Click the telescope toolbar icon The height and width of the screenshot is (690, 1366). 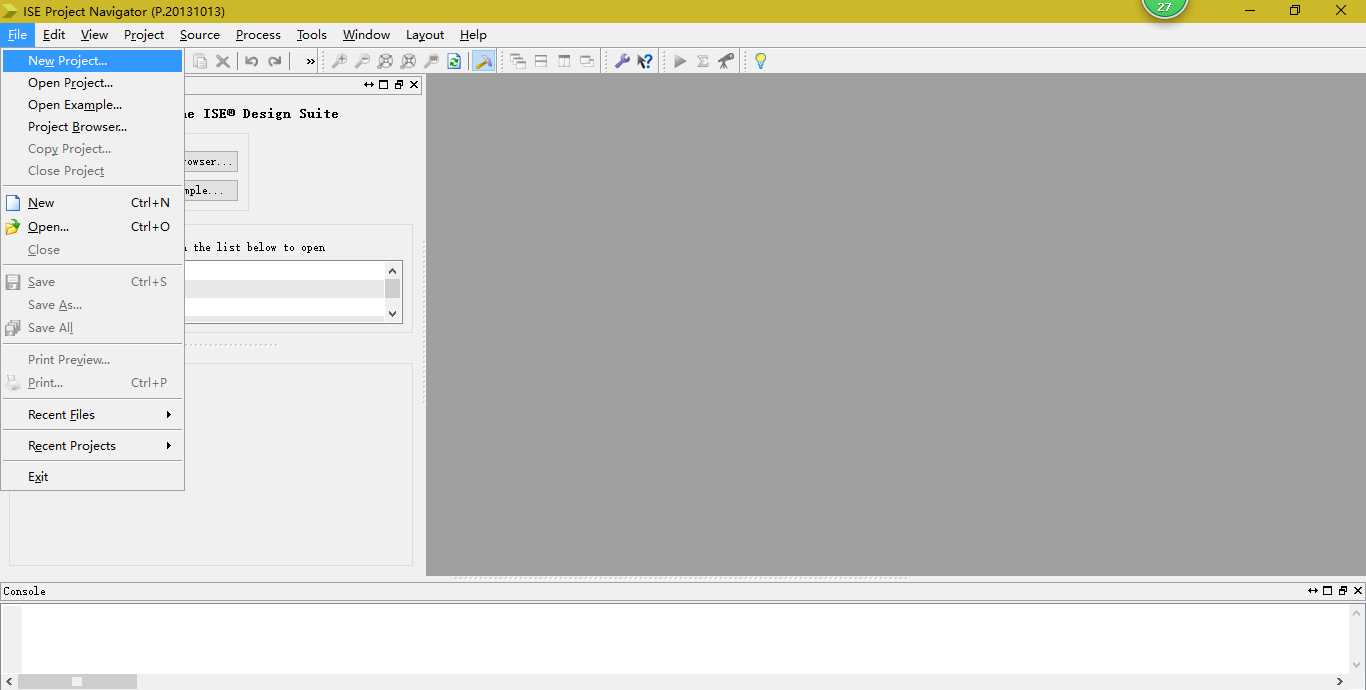click(x=726, y=61)
